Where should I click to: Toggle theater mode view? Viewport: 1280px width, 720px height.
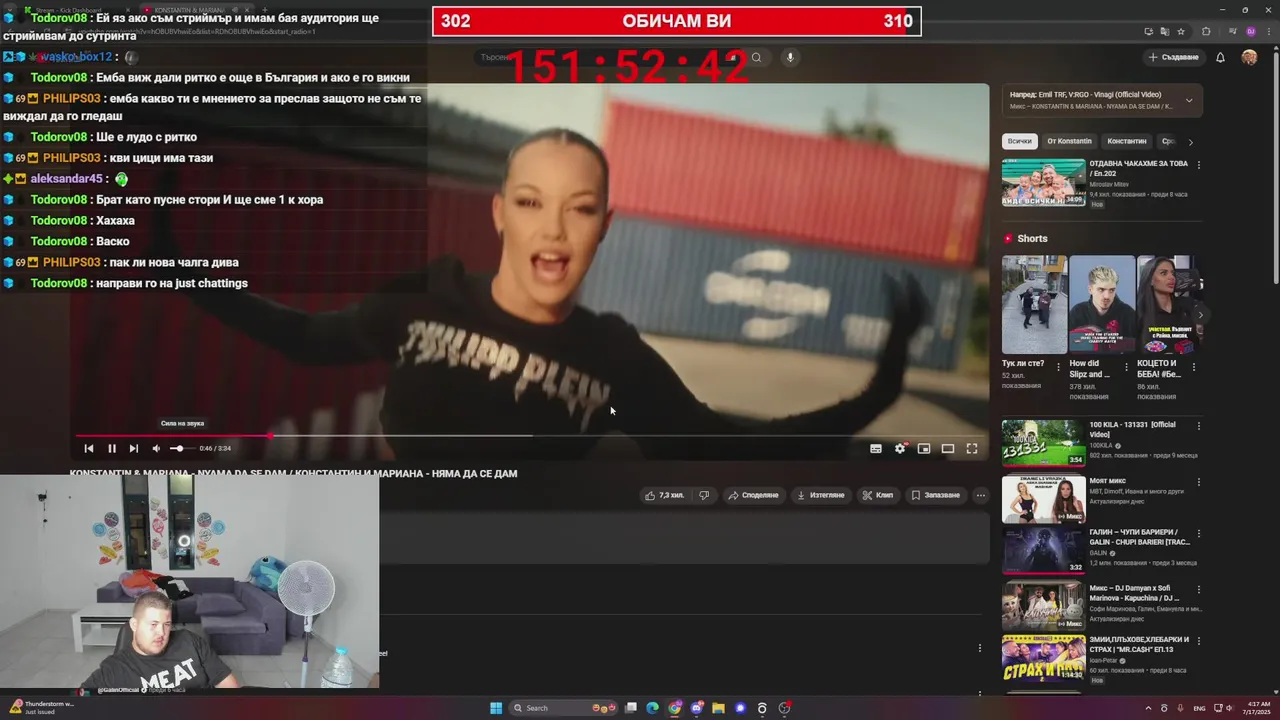(948, 449)
